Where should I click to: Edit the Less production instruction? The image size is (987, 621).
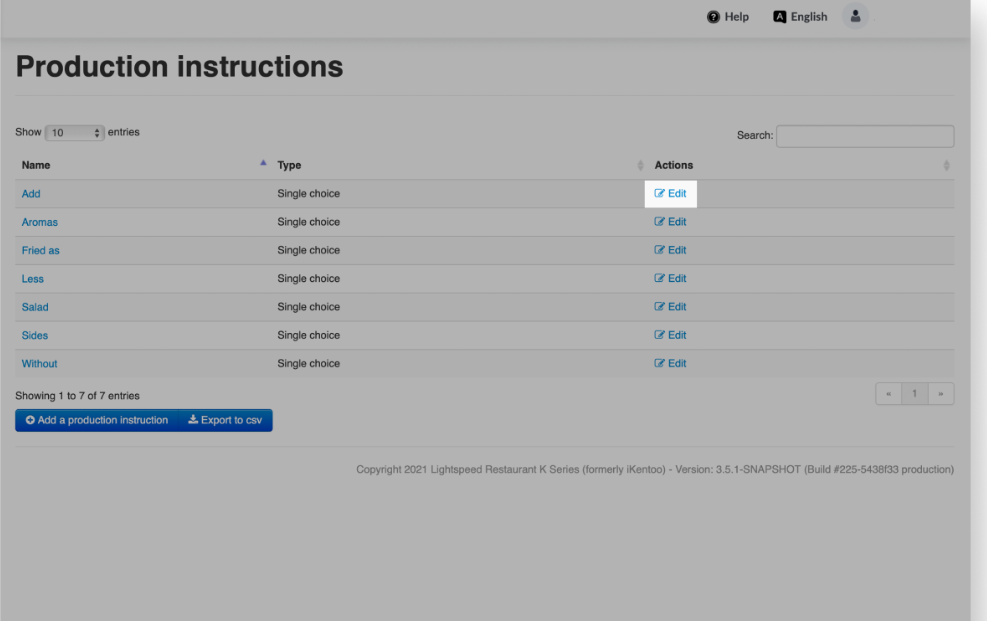tap(670, 279)
